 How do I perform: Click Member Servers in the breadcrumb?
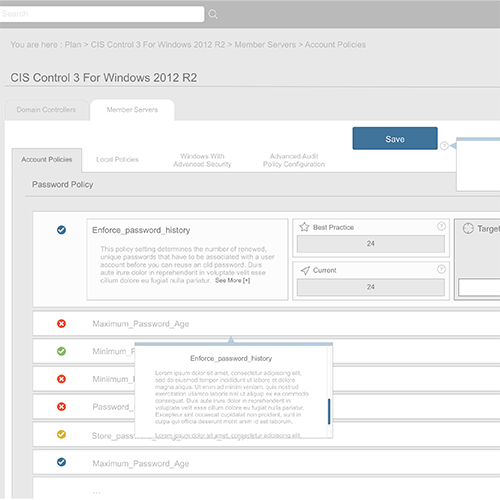coord(265,45)
